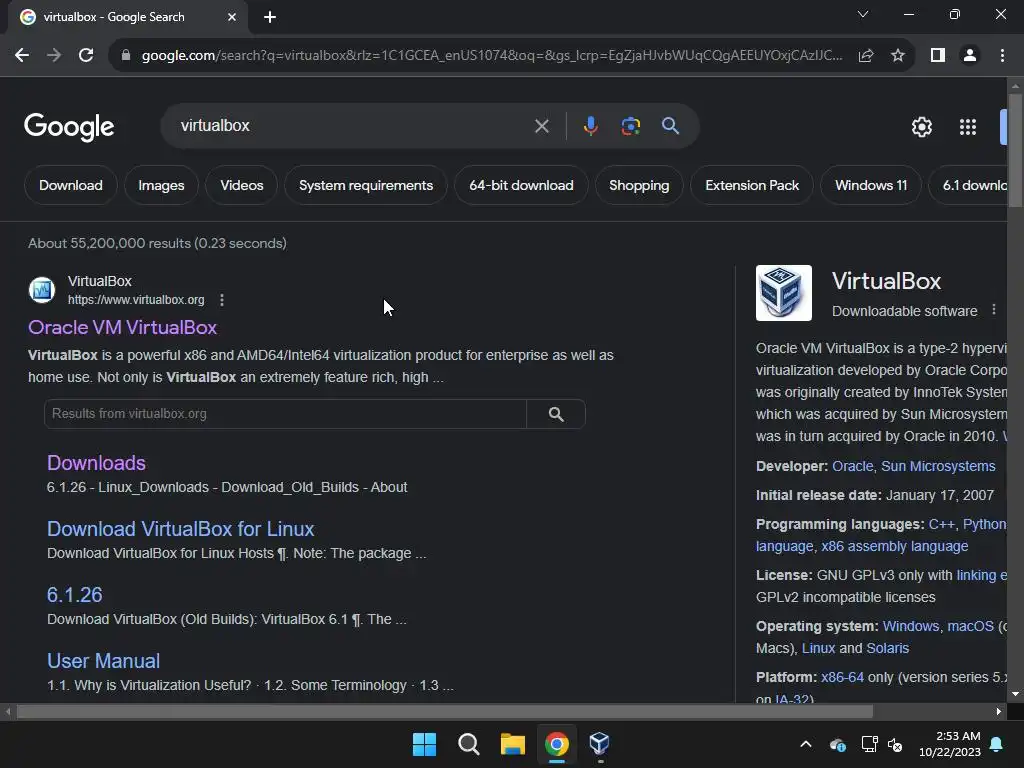Click the scroll right arrow
This screenshot has height=768, width=1024.
click(998, 711)
